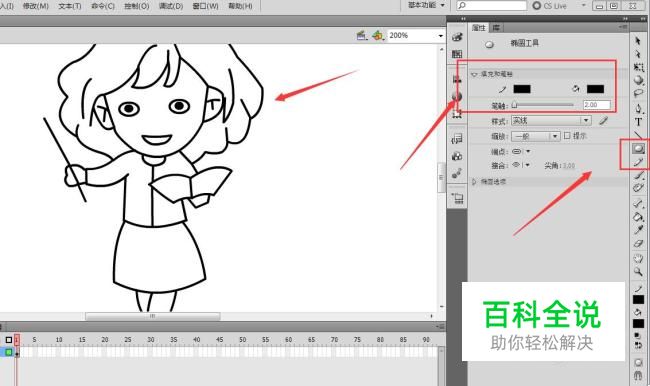The width and height of the screenshot is (650, 386).
Task: Select the Subselection tool
Action: click(638, 54)
